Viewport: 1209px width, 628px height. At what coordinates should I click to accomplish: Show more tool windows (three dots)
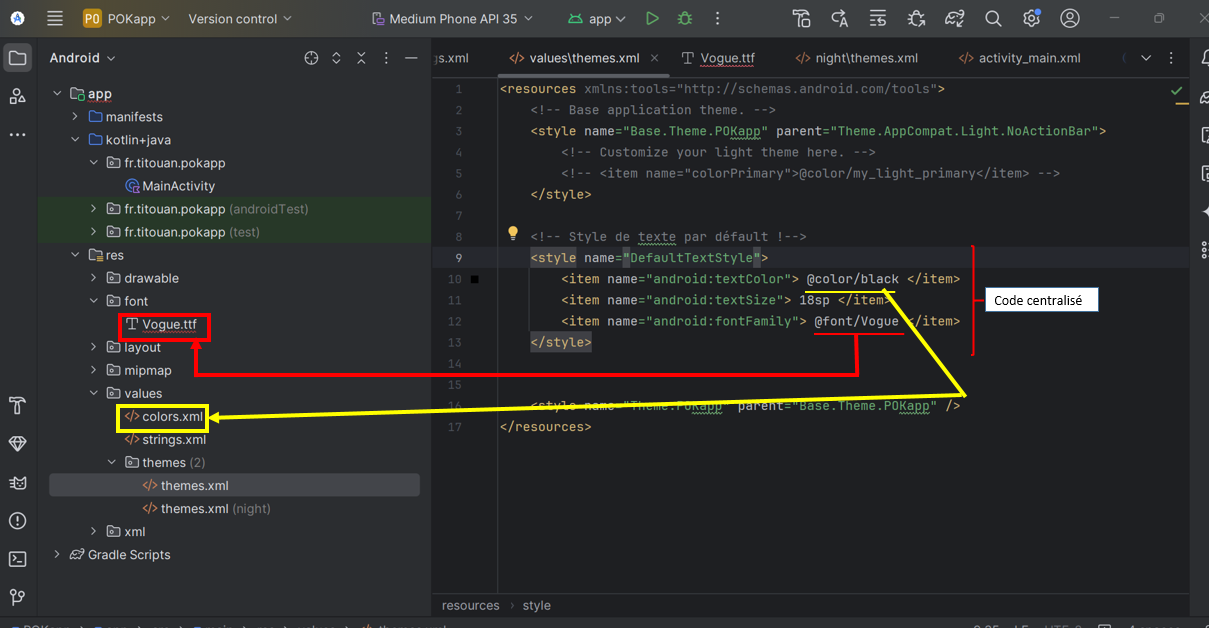17,134
